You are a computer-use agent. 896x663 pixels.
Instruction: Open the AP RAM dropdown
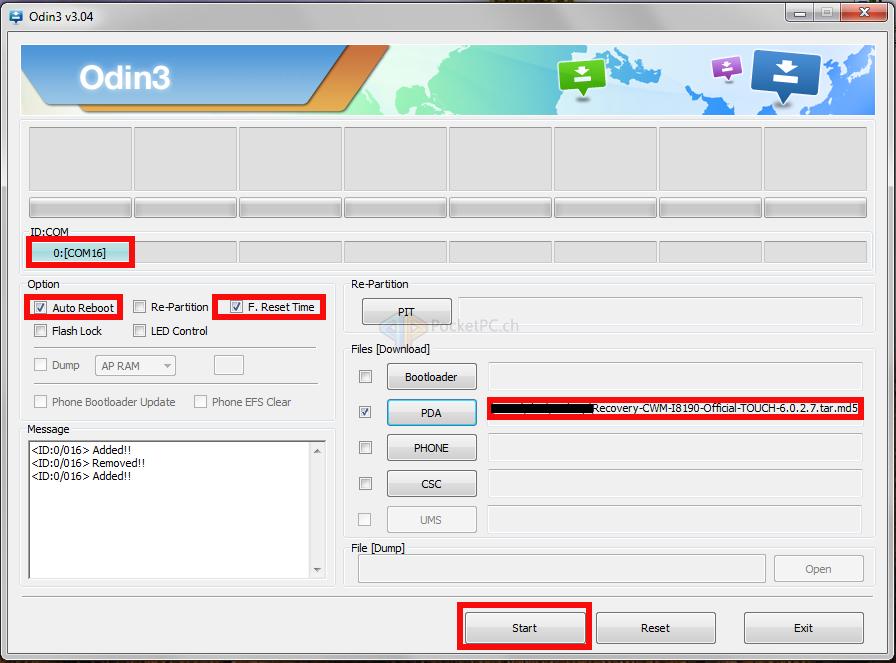135,366
